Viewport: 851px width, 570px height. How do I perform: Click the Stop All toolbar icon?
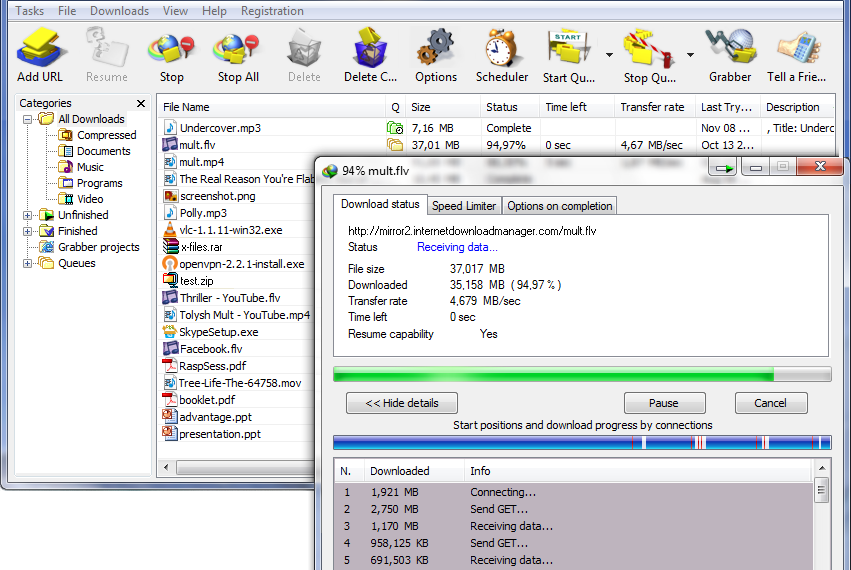coord(238,50)
